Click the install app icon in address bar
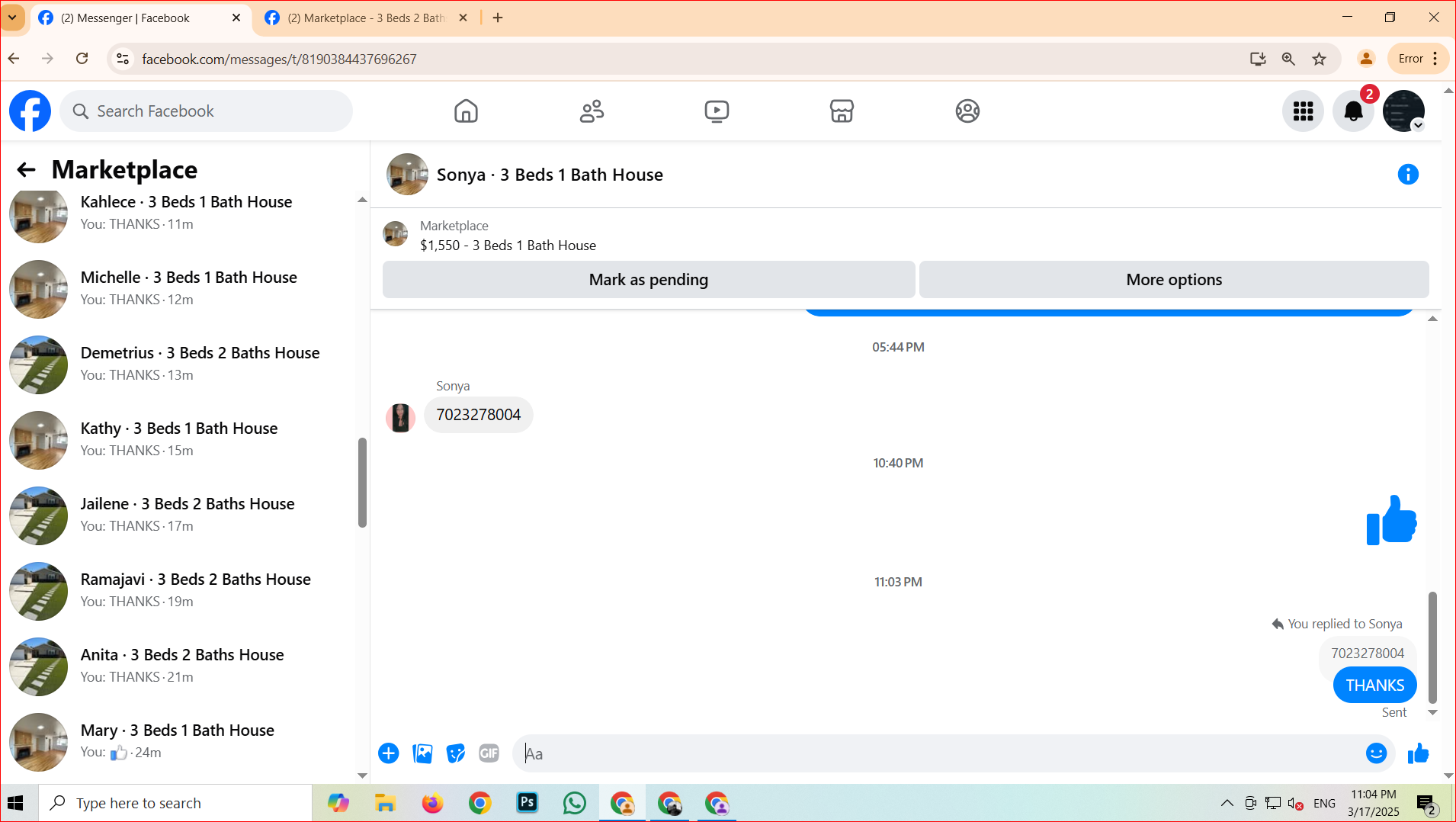Screen dimensions: 1456x822 (x=1258, y=59)
